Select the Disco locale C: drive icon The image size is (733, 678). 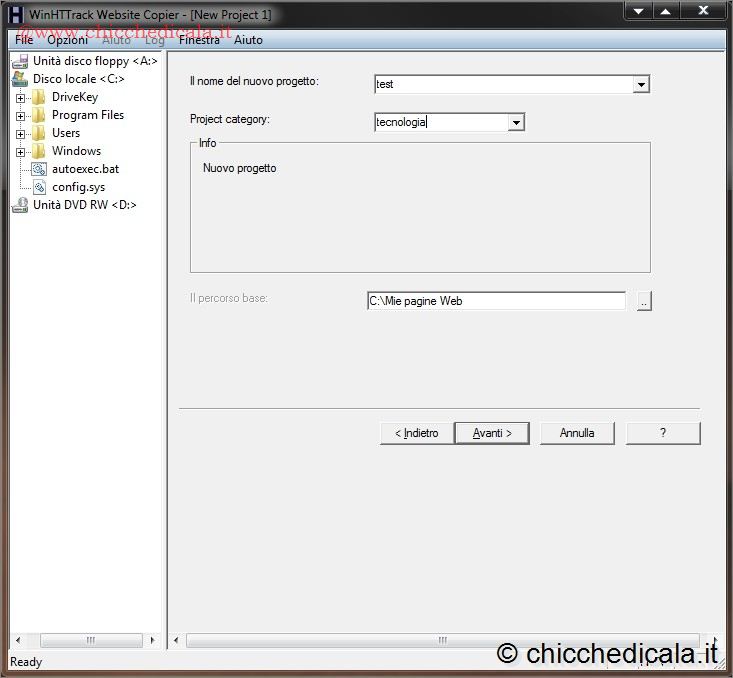[x=19, y=79]
